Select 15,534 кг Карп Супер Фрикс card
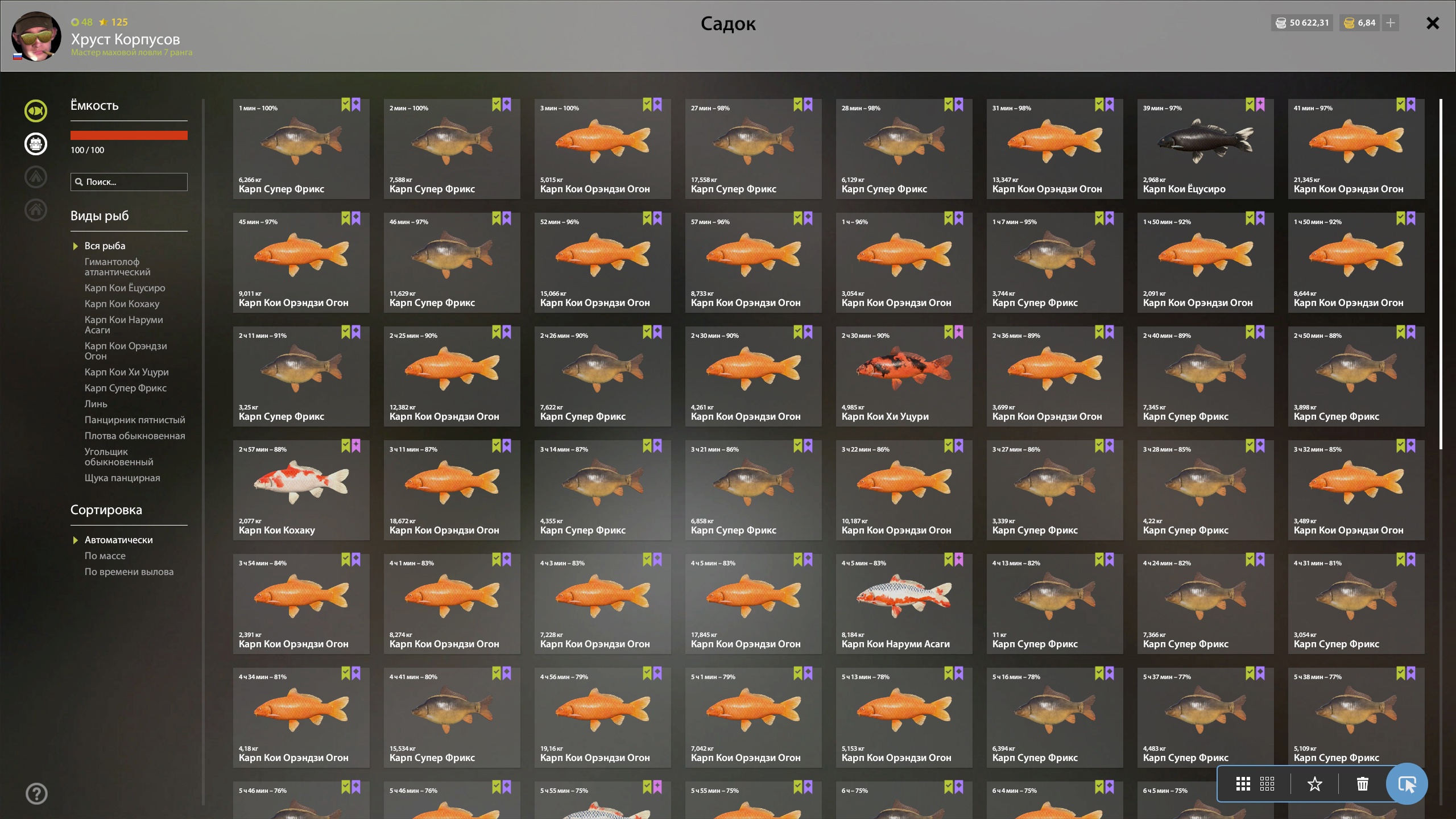 coord(452,718)
